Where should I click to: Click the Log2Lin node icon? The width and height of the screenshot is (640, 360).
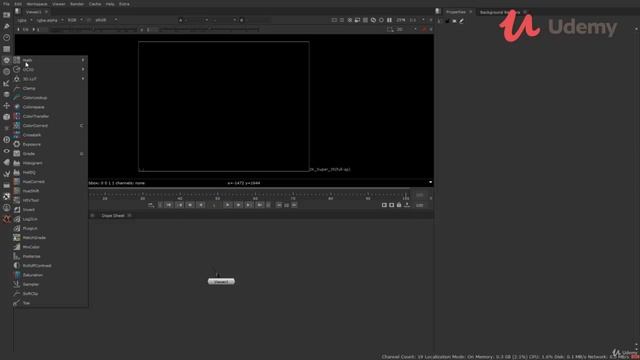click(x=17, y=219)
